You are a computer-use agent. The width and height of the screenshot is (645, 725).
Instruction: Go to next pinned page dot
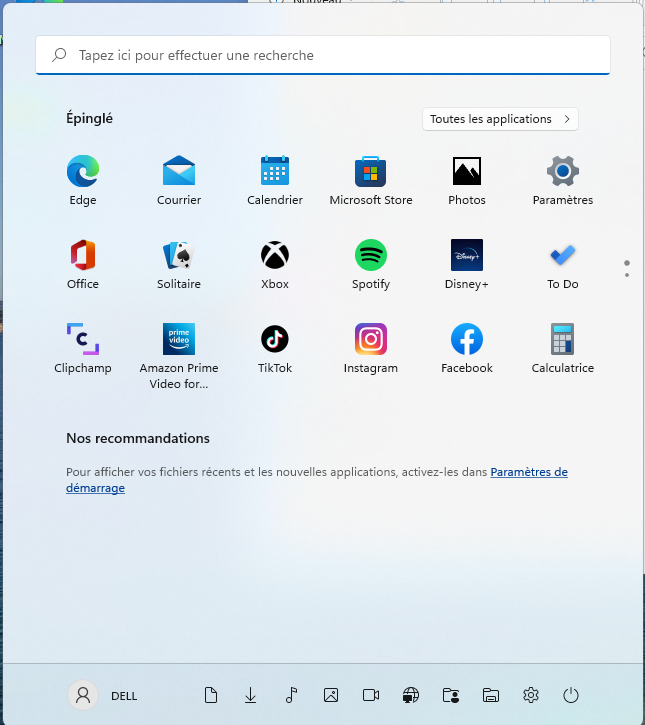(x=627, y=275)
